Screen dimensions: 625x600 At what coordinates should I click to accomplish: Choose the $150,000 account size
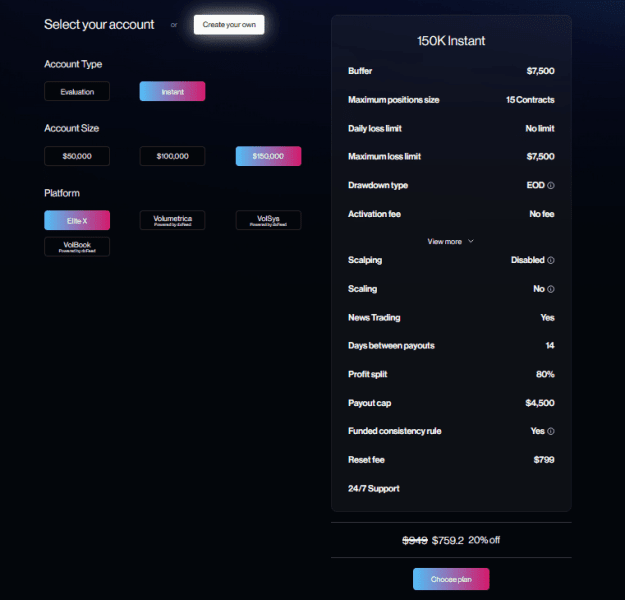[x=268, y=156]
